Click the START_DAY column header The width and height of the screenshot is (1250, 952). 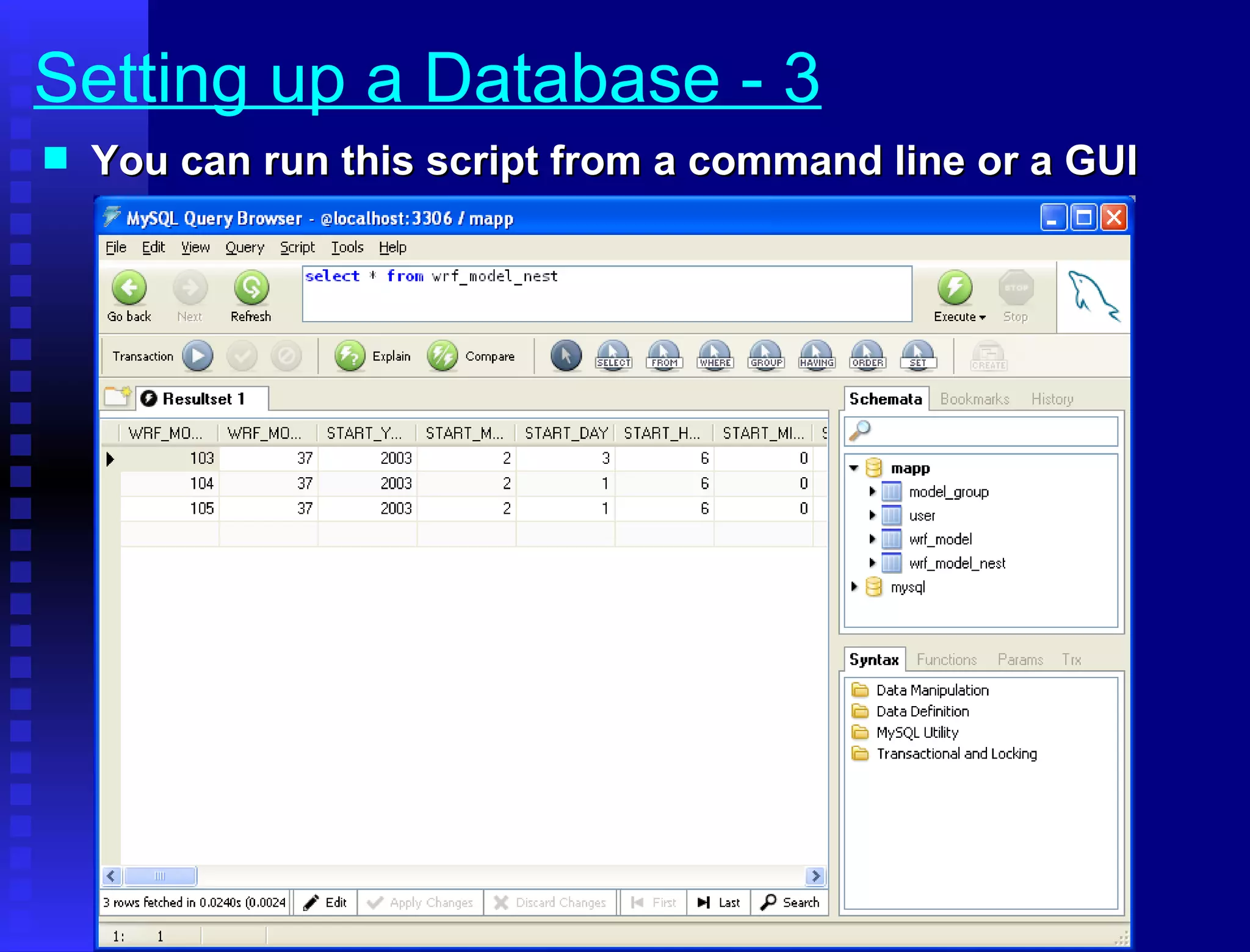click(x=566, y=433)
